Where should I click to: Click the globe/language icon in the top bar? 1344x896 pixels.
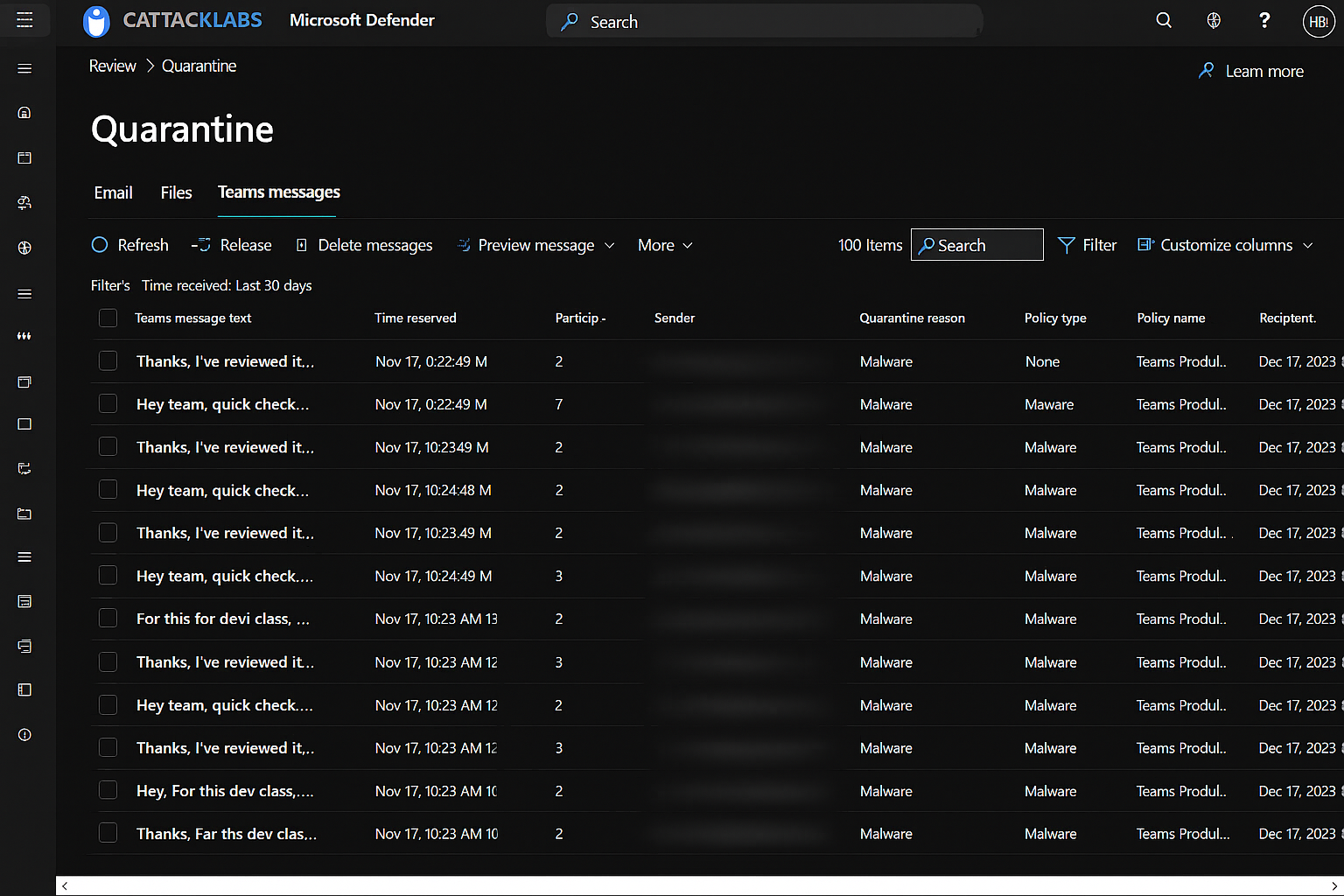click(1214, 20)
